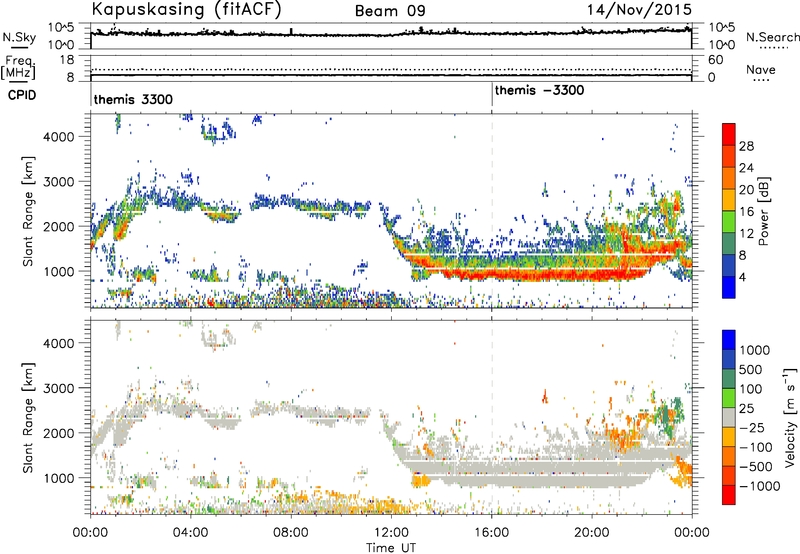Click the 'Time UT' axis title
Screen dimensions: 800x554
tap(391, 548)
